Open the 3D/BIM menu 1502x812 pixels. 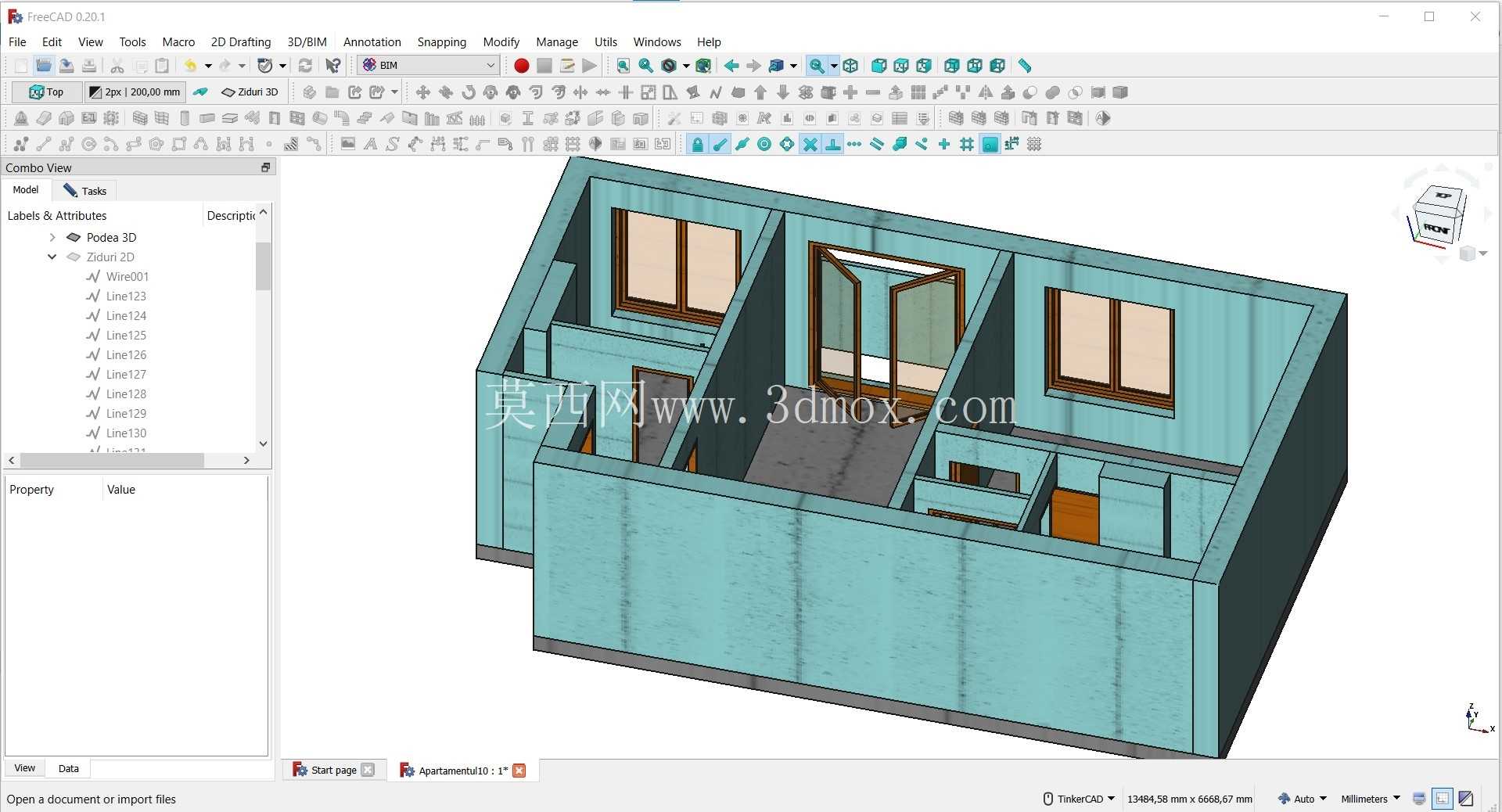click(x=307, y=41)
